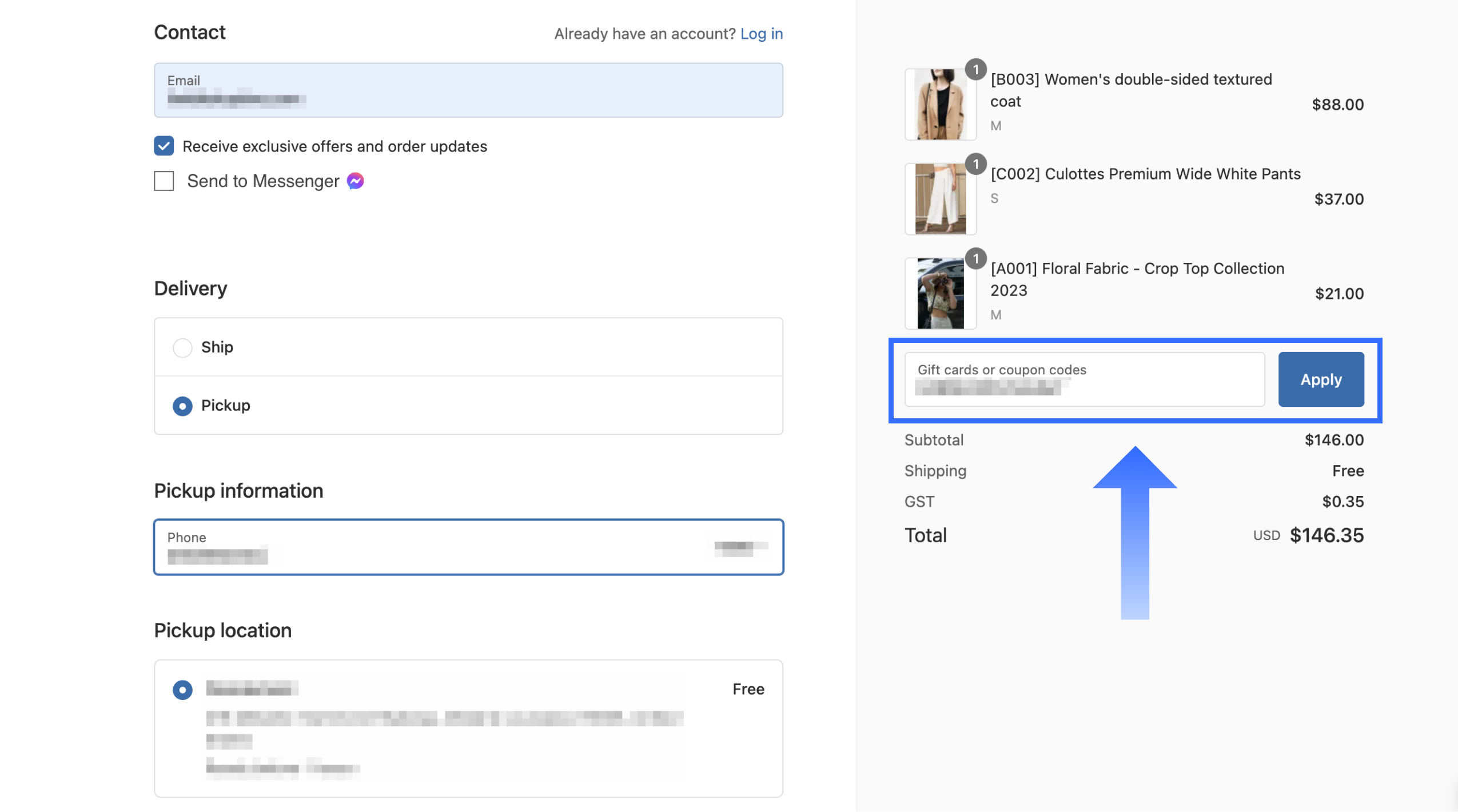Click the coat's quantity badge
Image resolution: width=1458 pixels, height=812 pixels.
coord(975,70)
